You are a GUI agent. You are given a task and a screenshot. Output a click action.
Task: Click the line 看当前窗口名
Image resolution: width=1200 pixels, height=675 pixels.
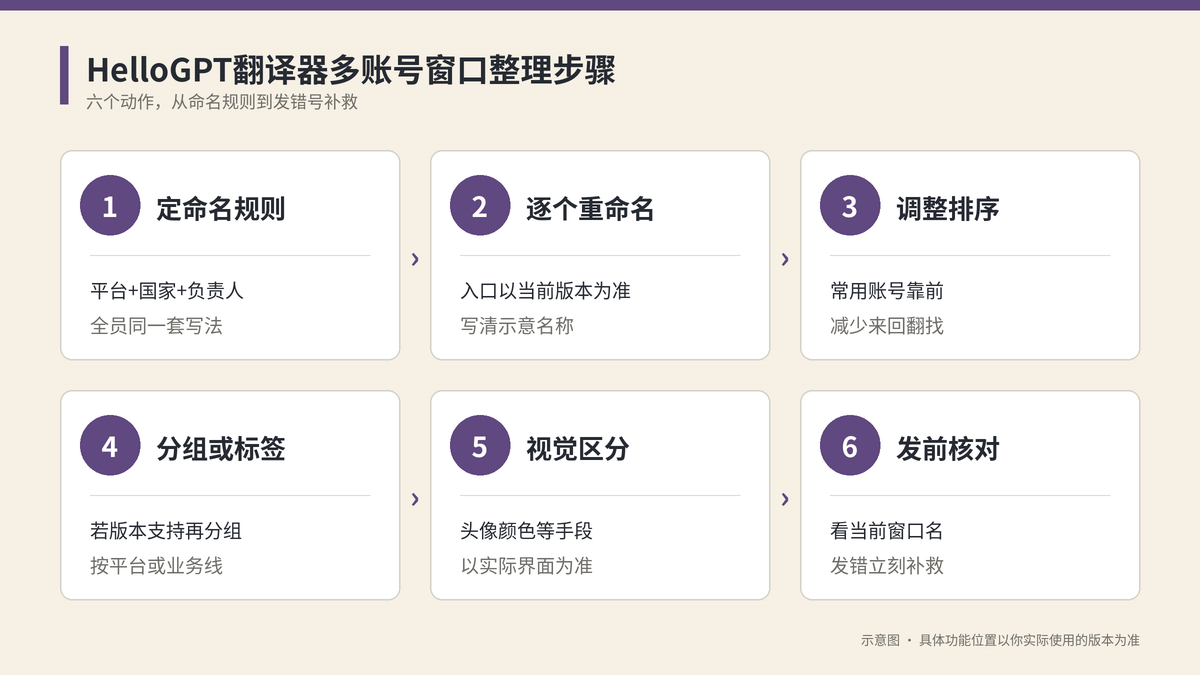tap(887, 531)
